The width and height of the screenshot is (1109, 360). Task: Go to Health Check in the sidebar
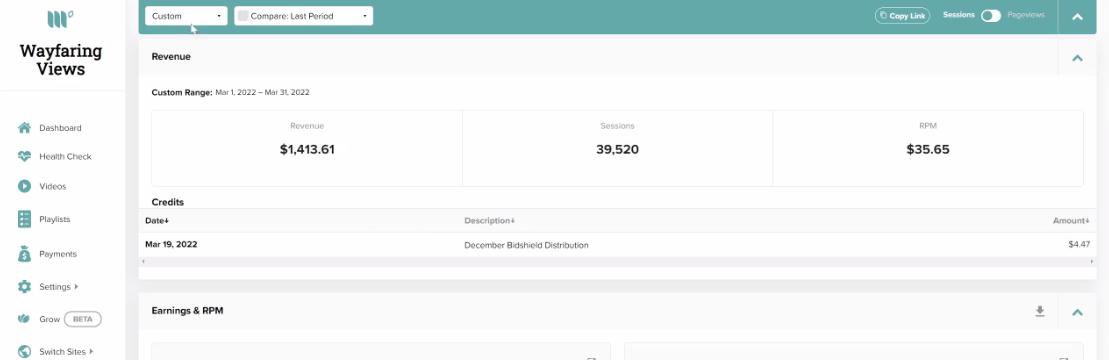pos(65,156)
